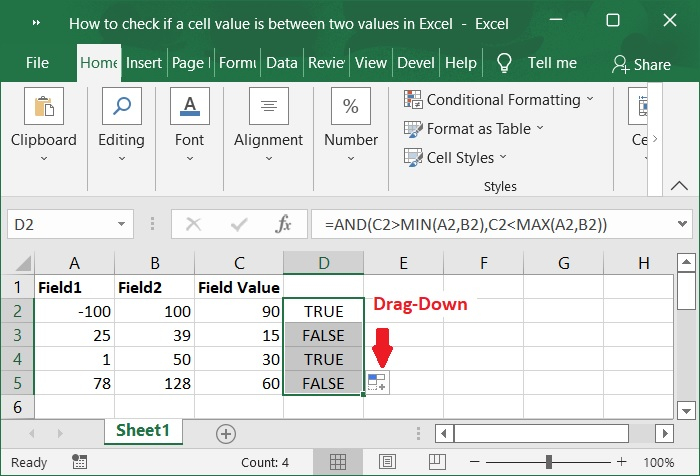Select the Sheet1 tab
Image resolution: width=700 pixels, height=476 pixels.
click(143, 431)
